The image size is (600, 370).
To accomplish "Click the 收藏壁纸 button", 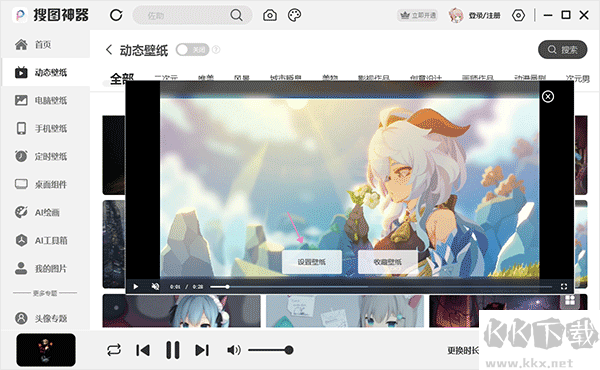I will 388,262.
